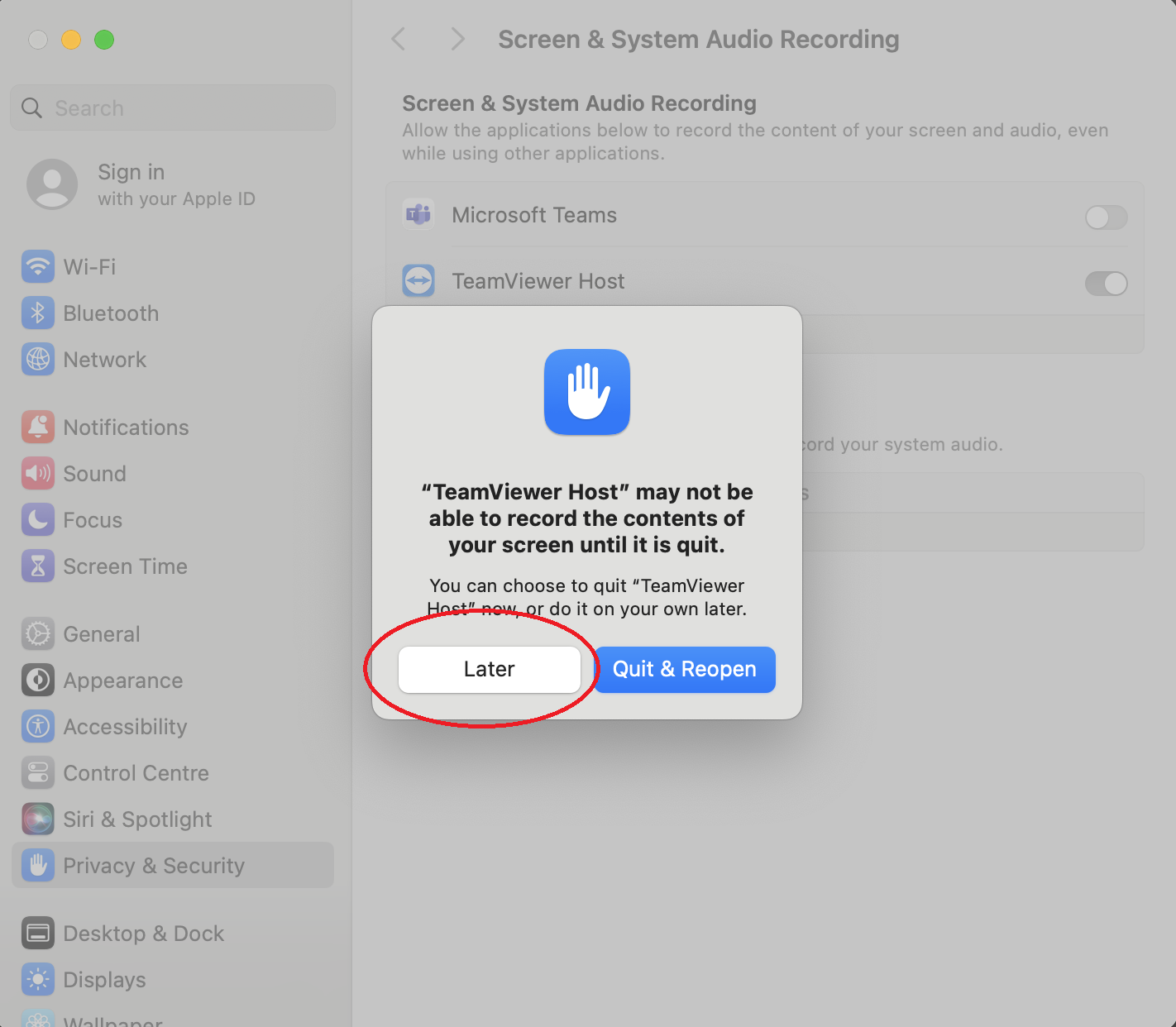
Task: Select General label in the sidebar
Action: [x=102, y=634]
